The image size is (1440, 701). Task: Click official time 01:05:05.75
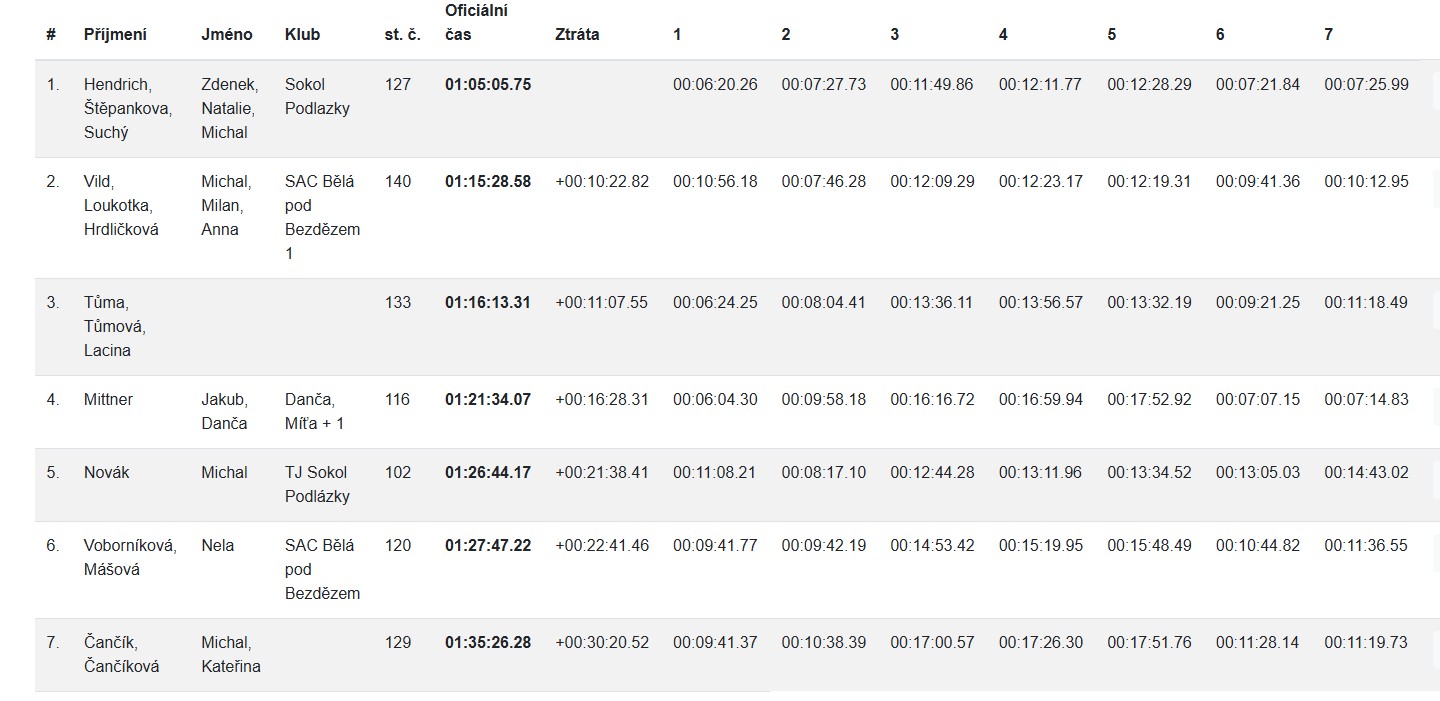point(488,85)
